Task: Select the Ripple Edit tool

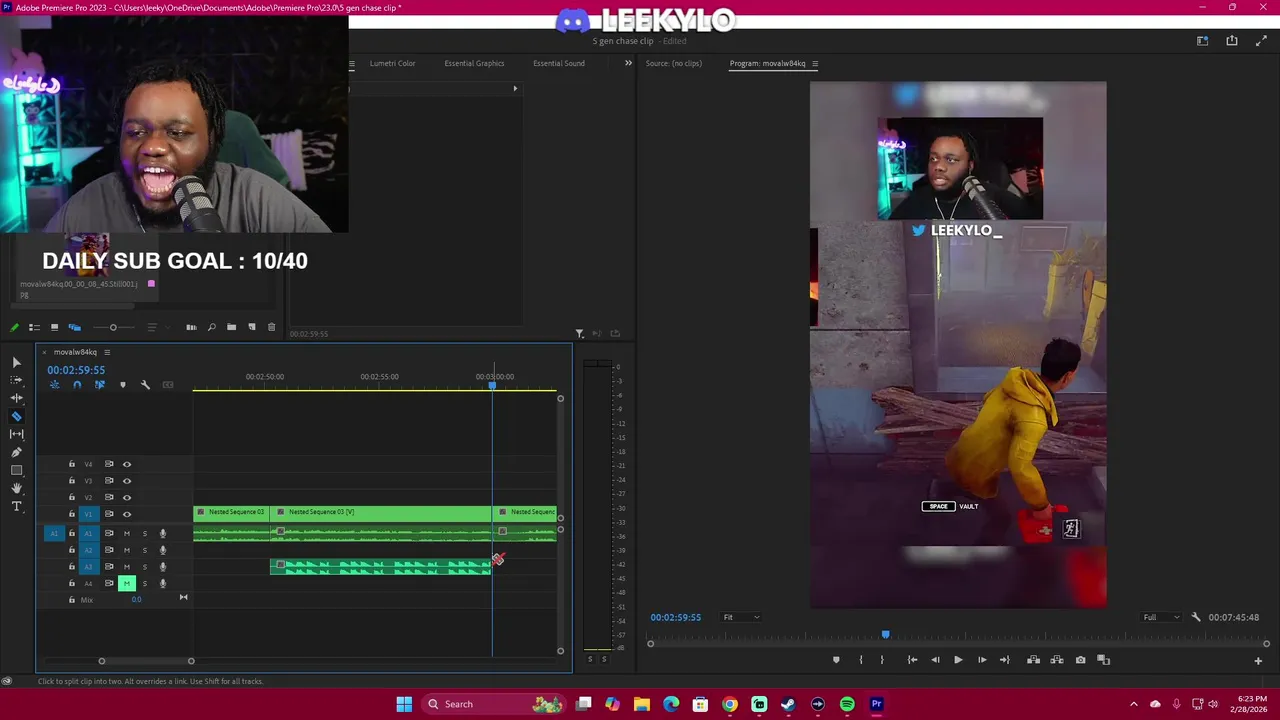Action: [16, 398]
